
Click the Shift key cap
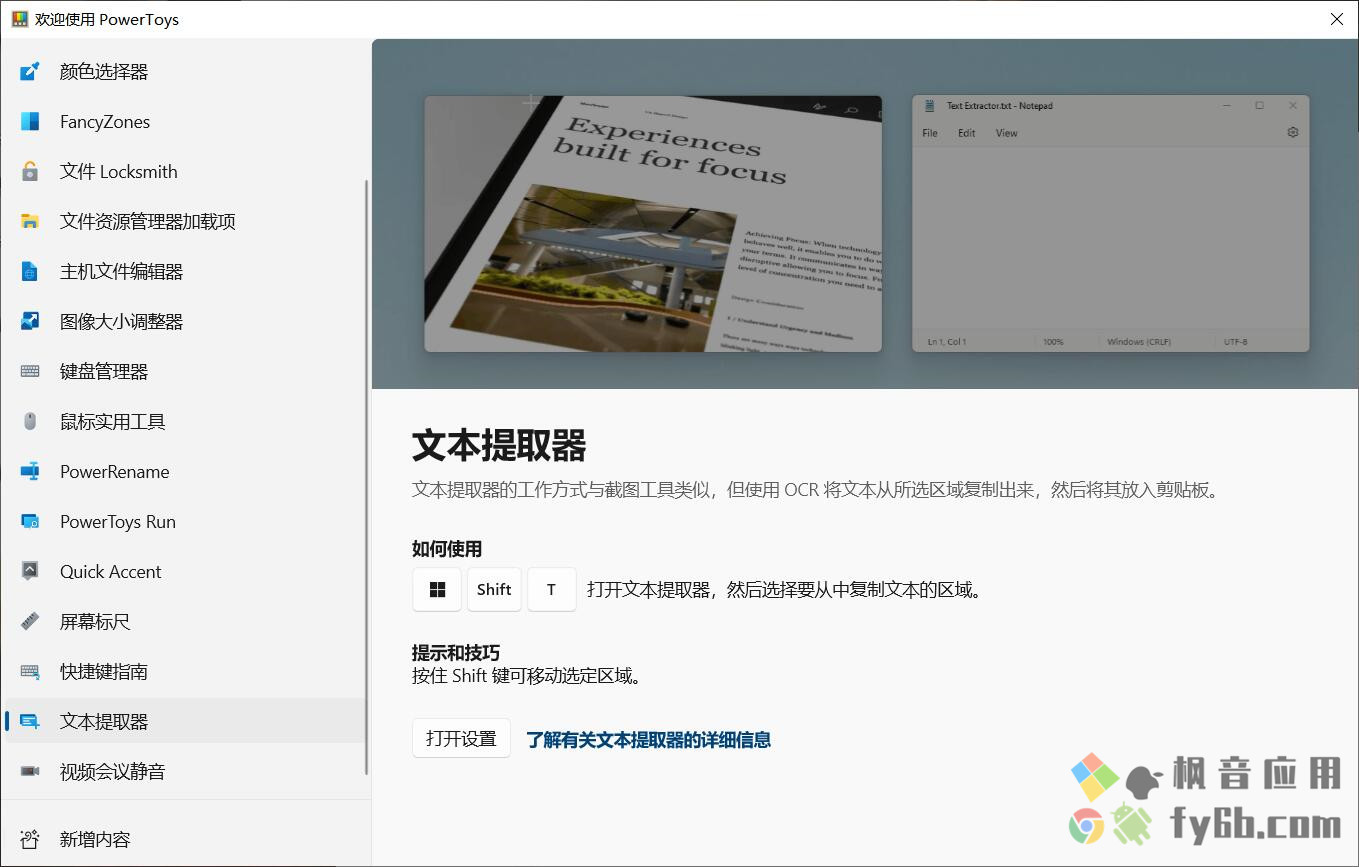[x=494, y=589]
